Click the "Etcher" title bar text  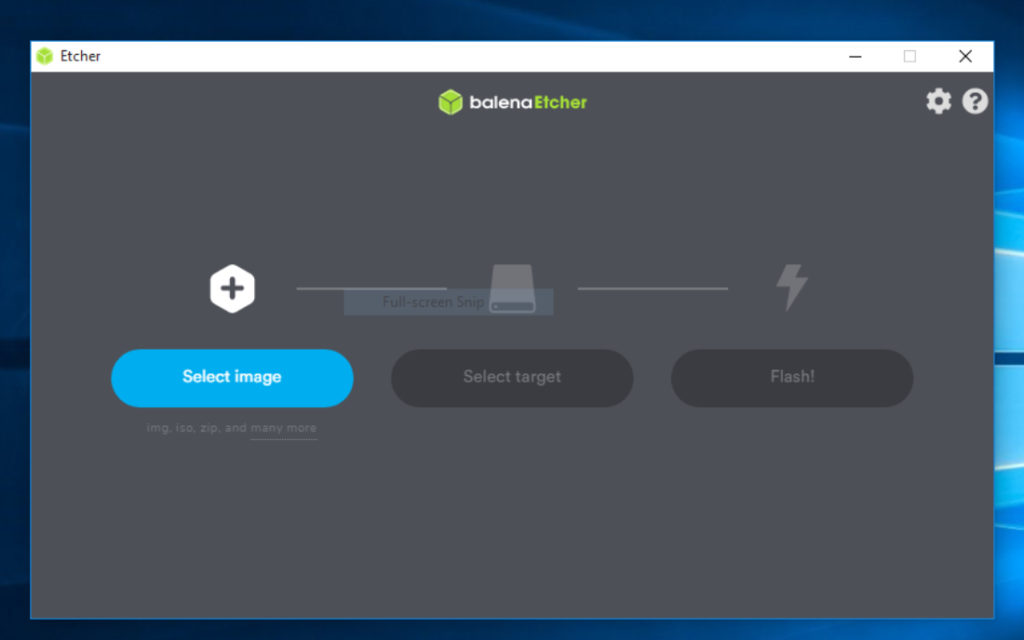pyautogui.click(x=80, y=56)
